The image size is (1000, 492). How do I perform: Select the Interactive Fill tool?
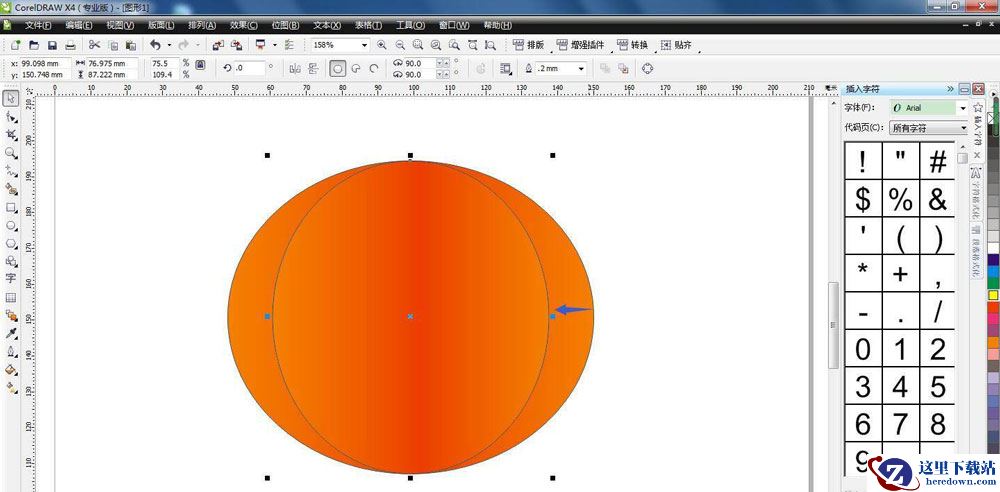(x=11, y=387)
